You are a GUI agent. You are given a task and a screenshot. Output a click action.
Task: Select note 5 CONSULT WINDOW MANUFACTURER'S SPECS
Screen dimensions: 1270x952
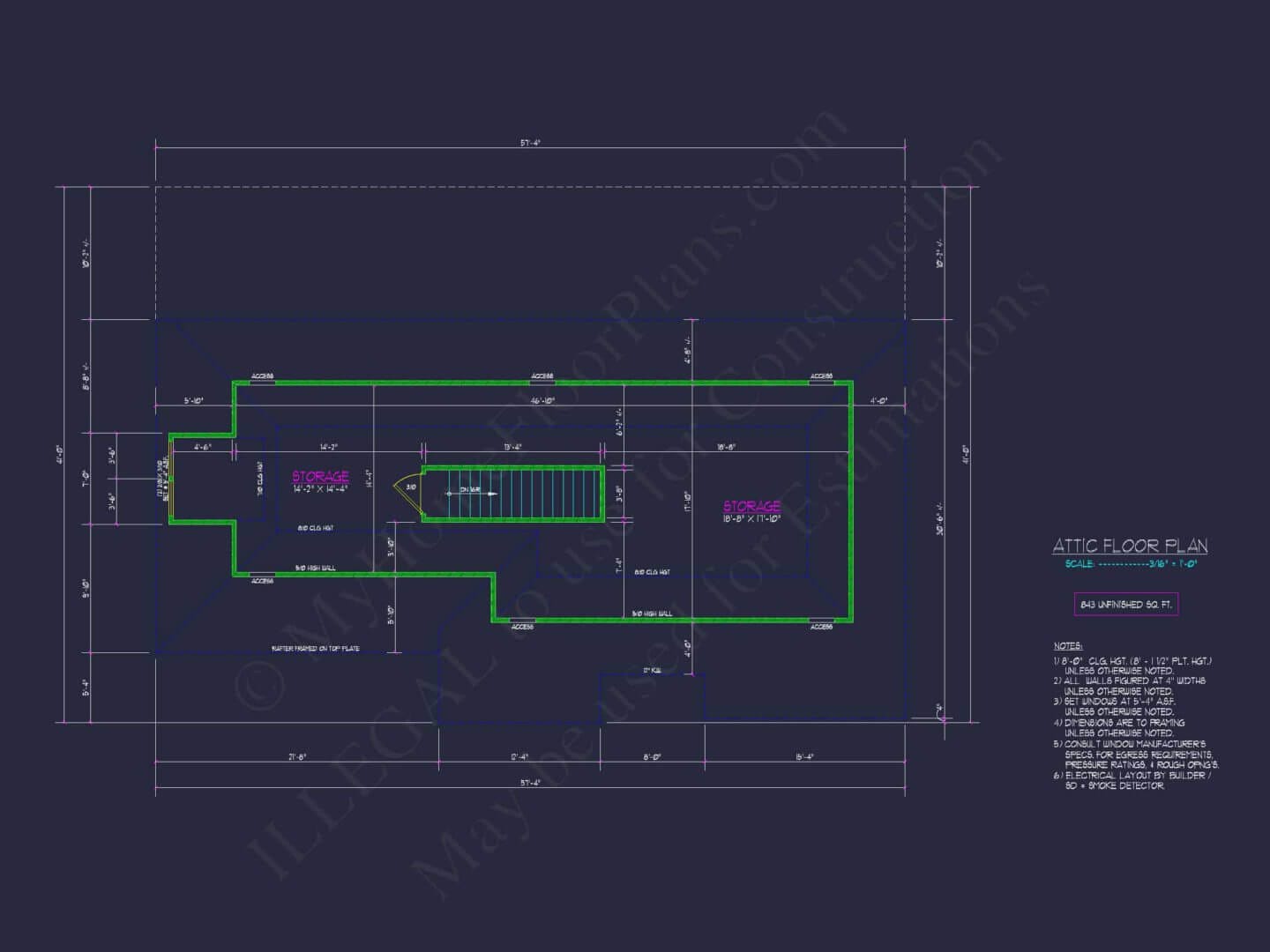point(1136,755)
